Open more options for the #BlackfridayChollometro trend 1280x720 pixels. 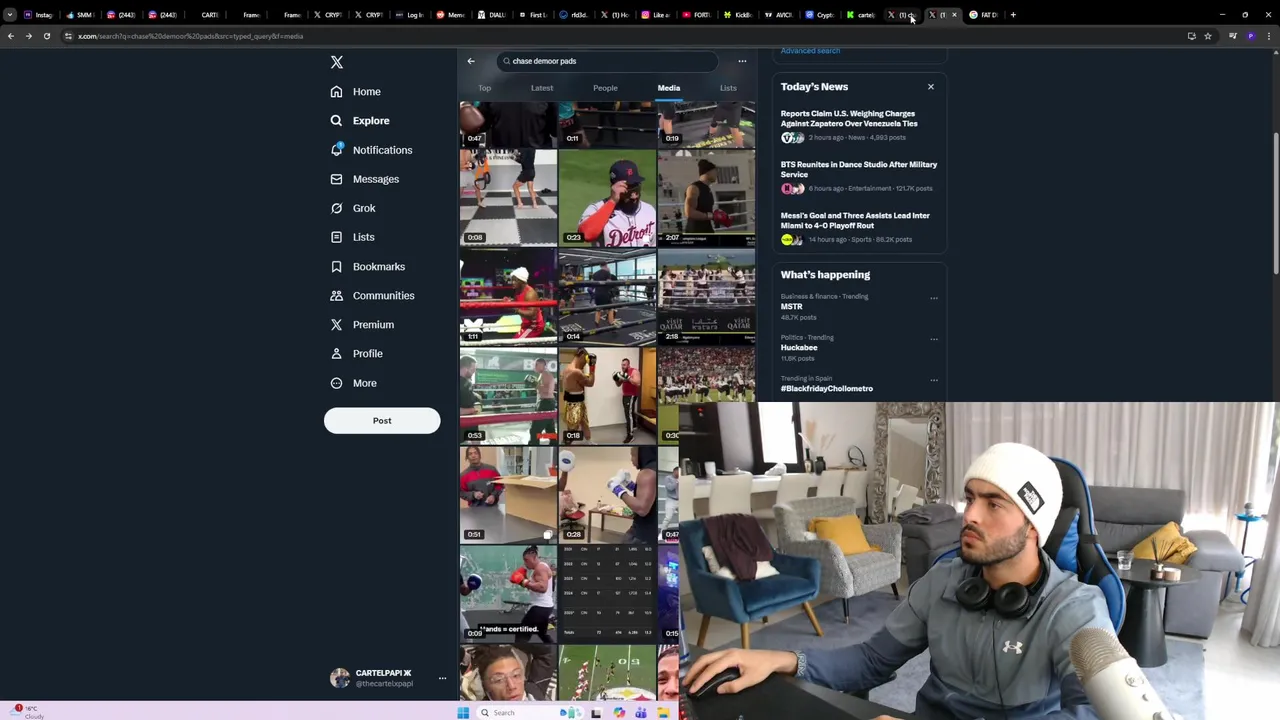click(934, 380)
